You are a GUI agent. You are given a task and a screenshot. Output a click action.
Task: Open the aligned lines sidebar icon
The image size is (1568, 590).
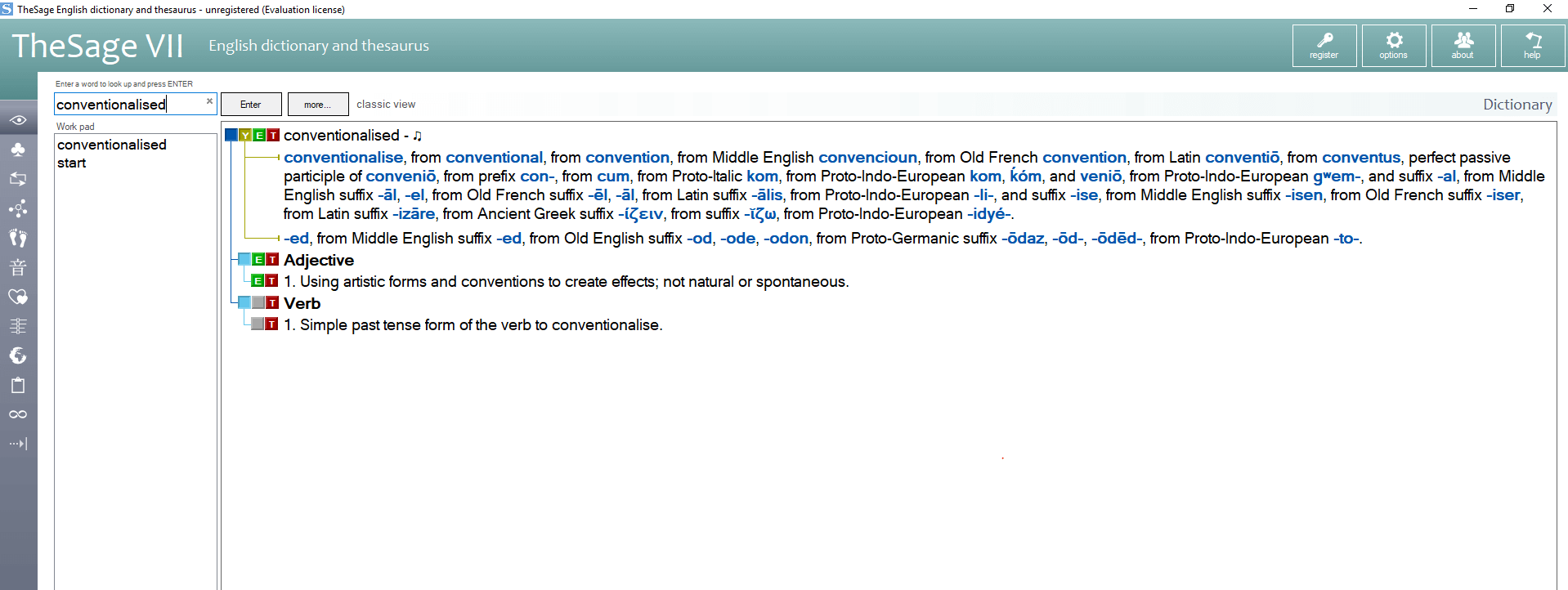point(18,326)
